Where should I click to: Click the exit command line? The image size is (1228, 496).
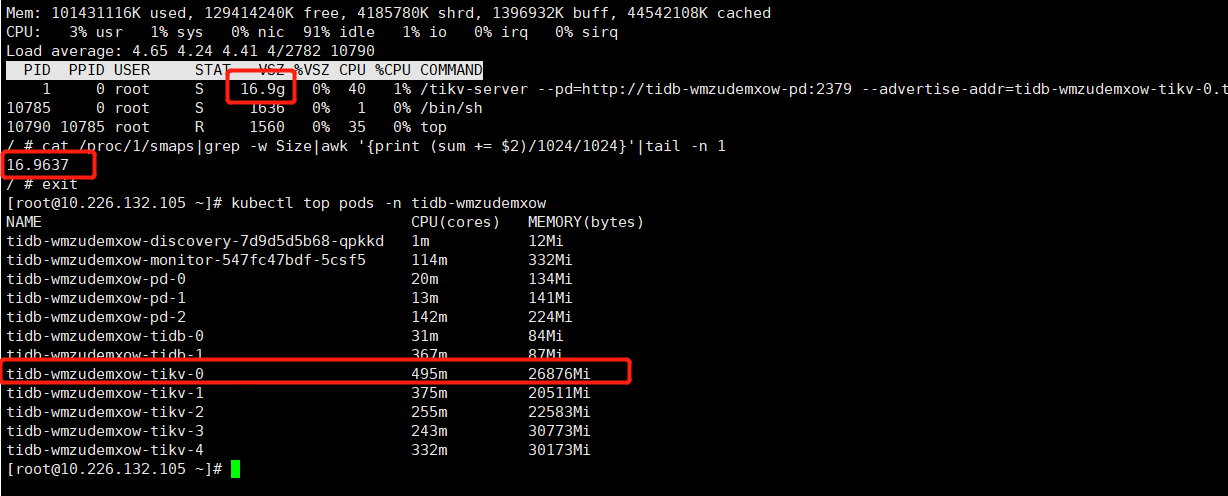click(x=42, y=184)
